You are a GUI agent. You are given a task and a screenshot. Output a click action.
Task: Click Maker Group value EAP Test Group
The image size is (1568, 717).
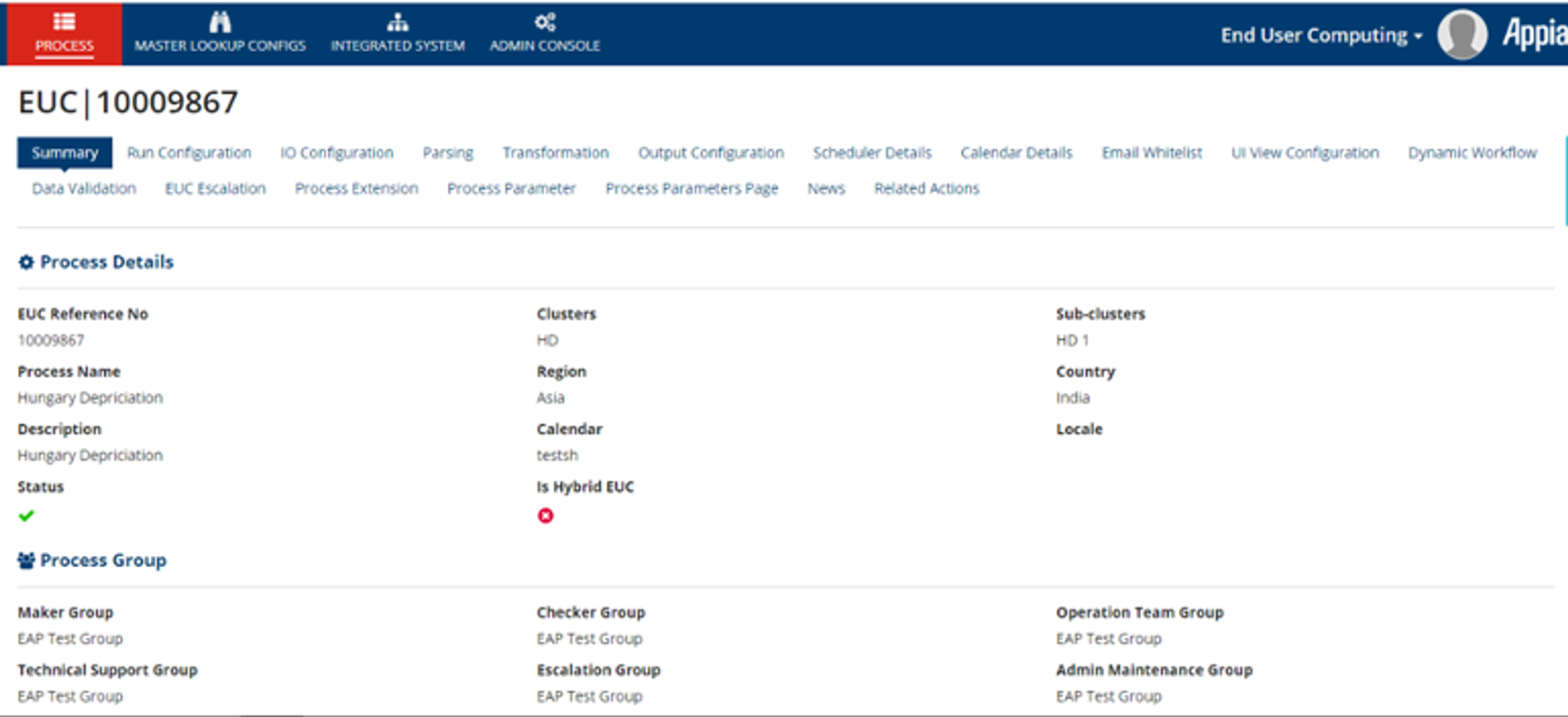[70, 639]
